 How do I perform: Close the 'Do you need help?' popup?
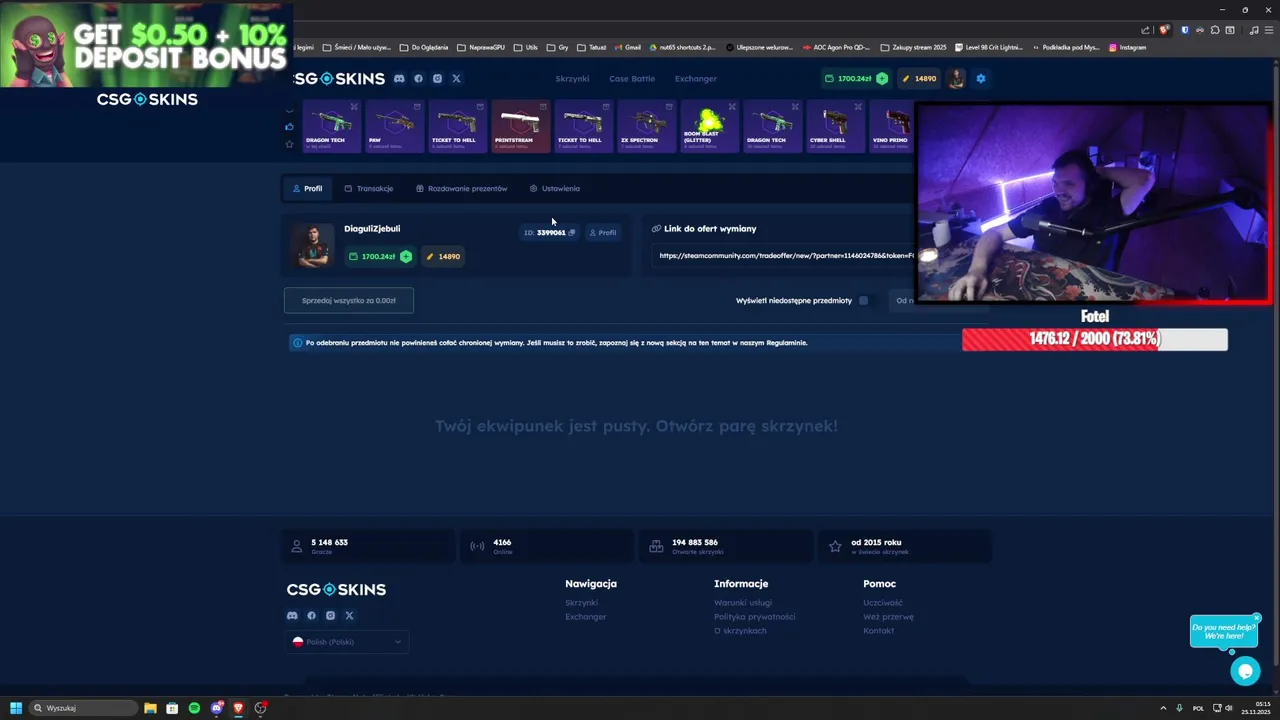coord(1257,617)
